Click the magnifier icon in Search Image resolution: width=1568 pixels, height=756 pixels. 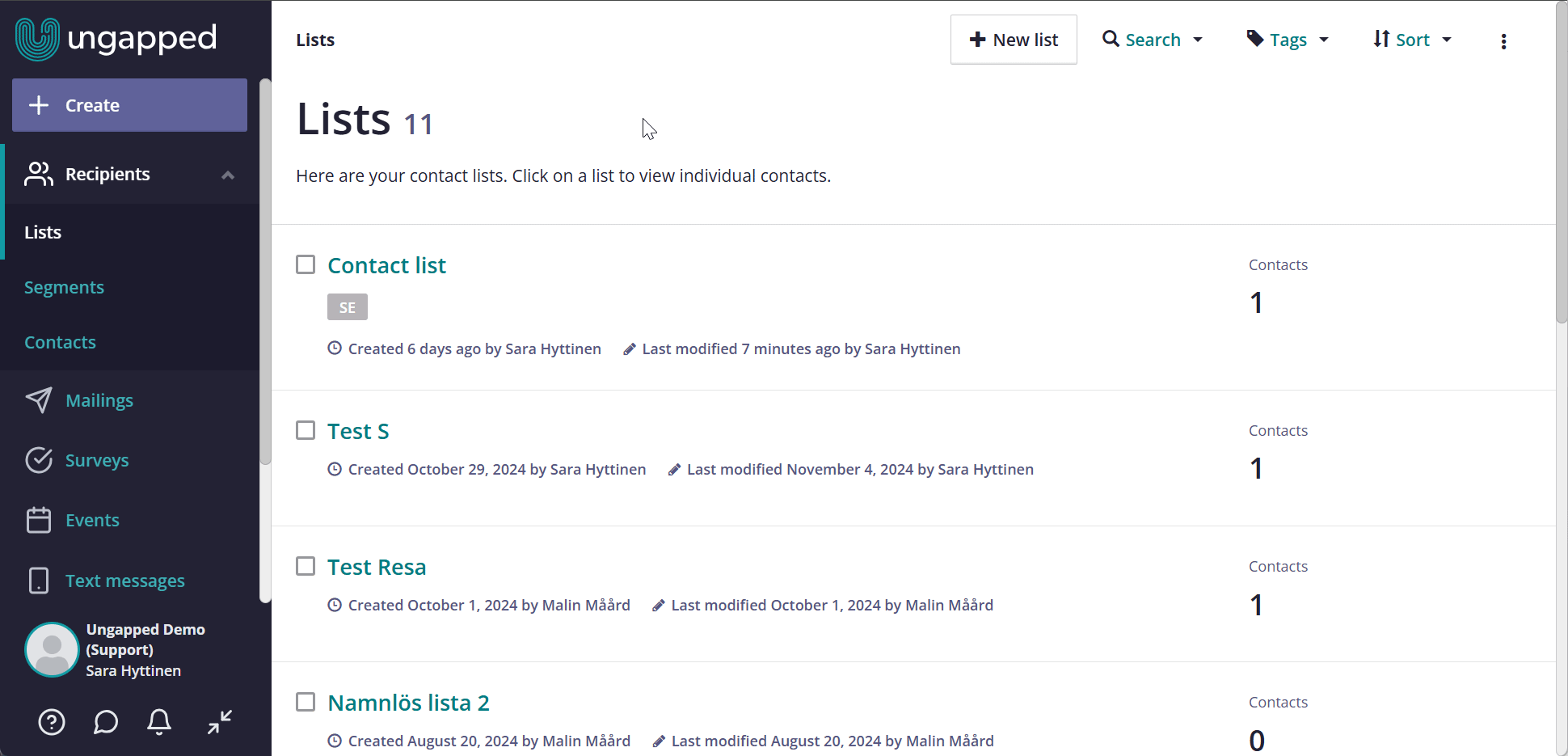point(1111,39)
